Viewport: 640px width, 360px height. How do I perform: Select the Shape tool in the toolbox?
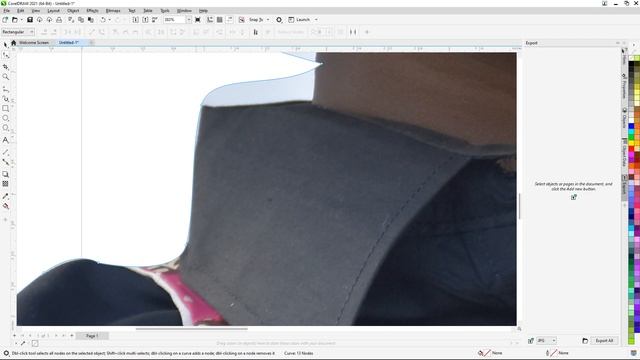point(5,55)
